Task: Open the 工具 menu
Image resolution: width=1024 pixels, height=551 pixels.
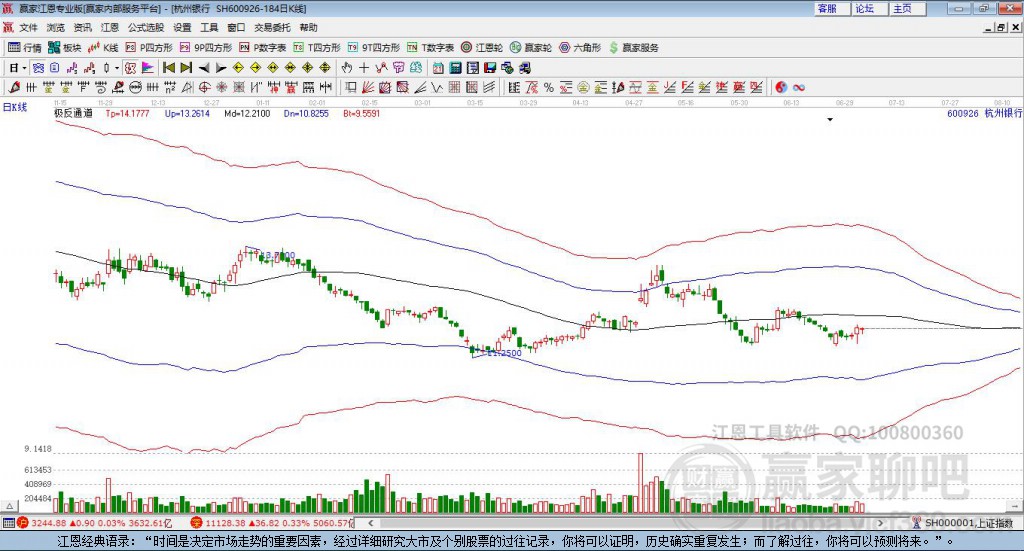Action: pyautogui.click(x=209, y=27)
